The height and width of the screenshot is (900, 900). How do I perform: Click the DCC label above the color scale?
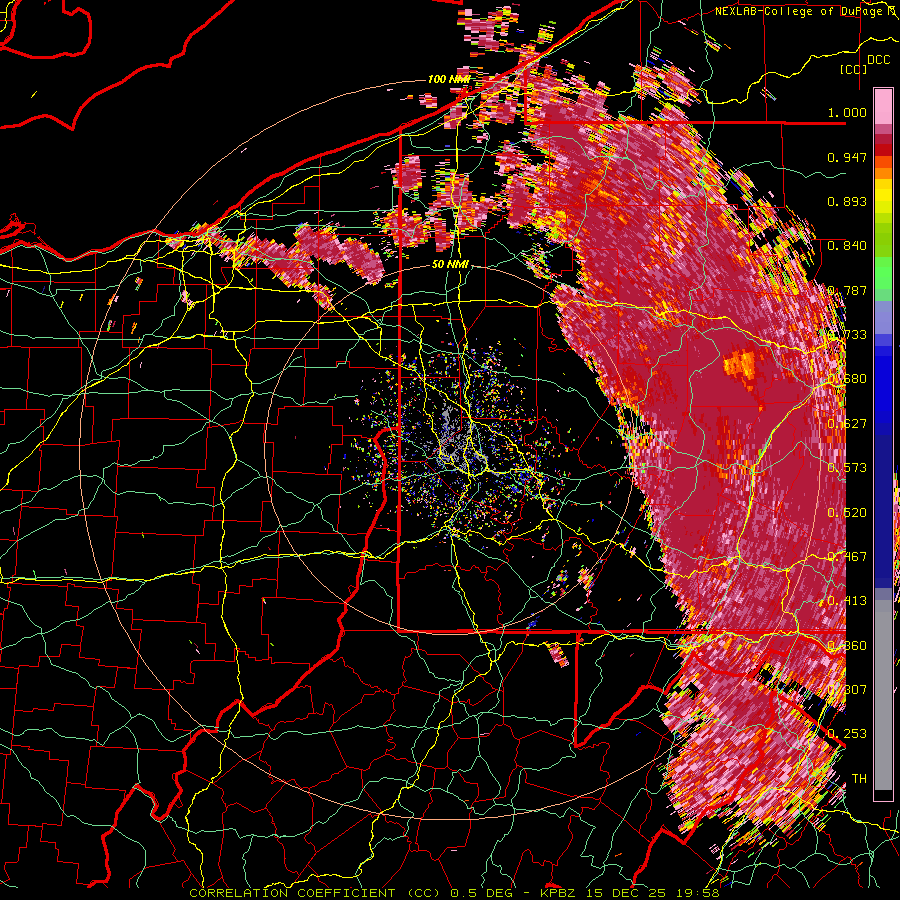pyautogui.click(x=878, y=60)
